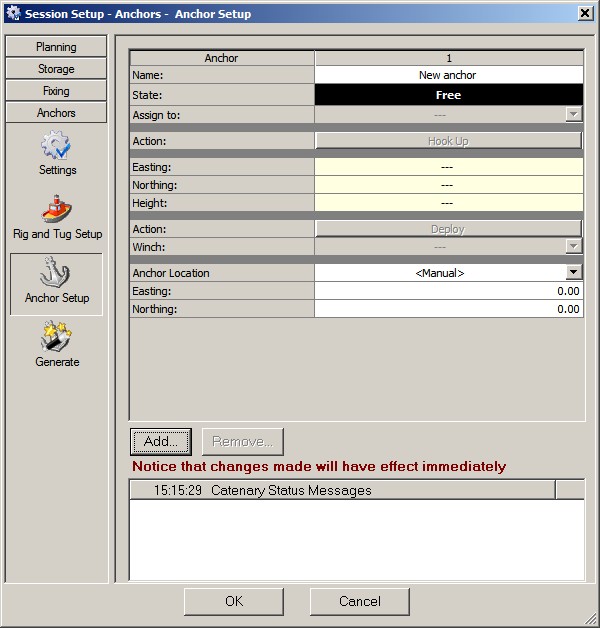Image resolution: width=600 pixels, height=628 pixels.
Task: Open the Generate icon in sidebar
Action: coord(57,338)
